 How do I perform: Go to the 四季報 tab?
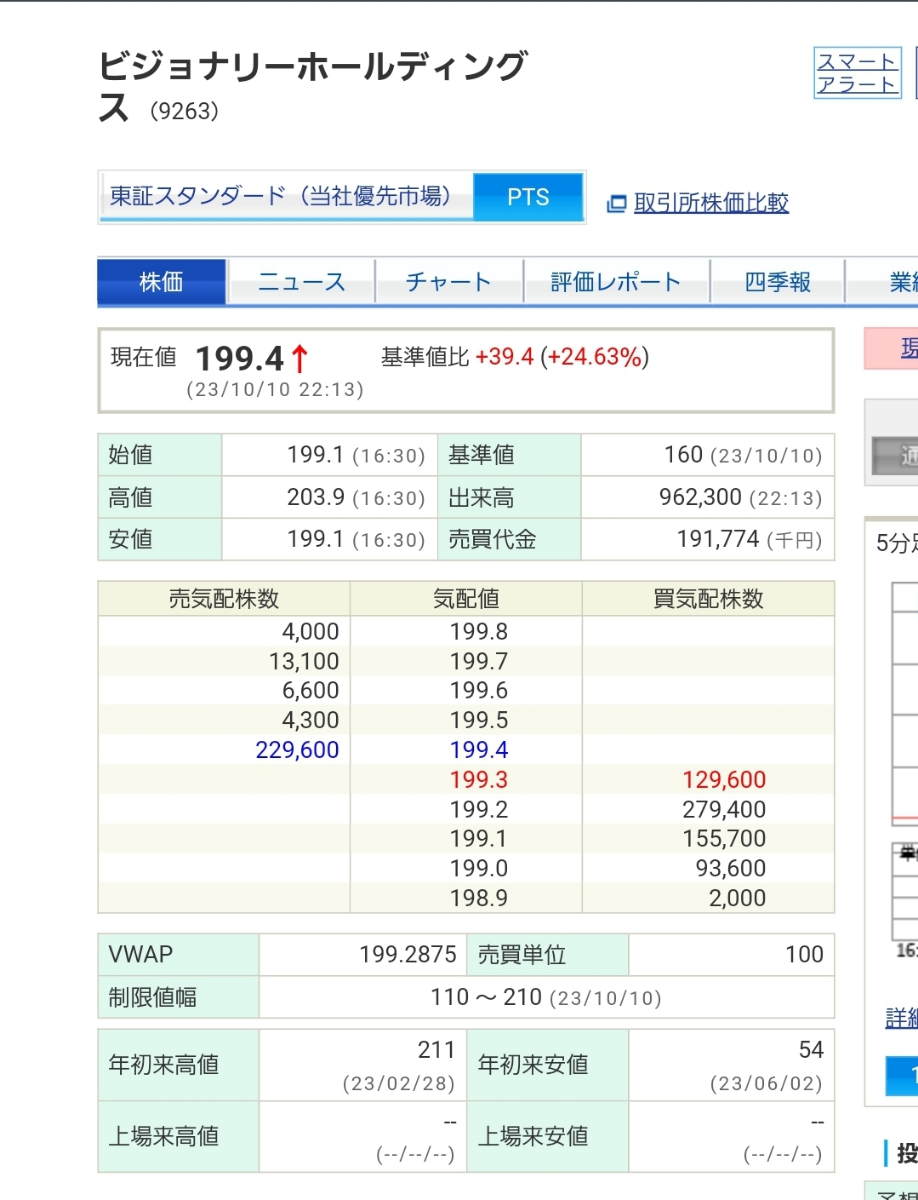777,282
